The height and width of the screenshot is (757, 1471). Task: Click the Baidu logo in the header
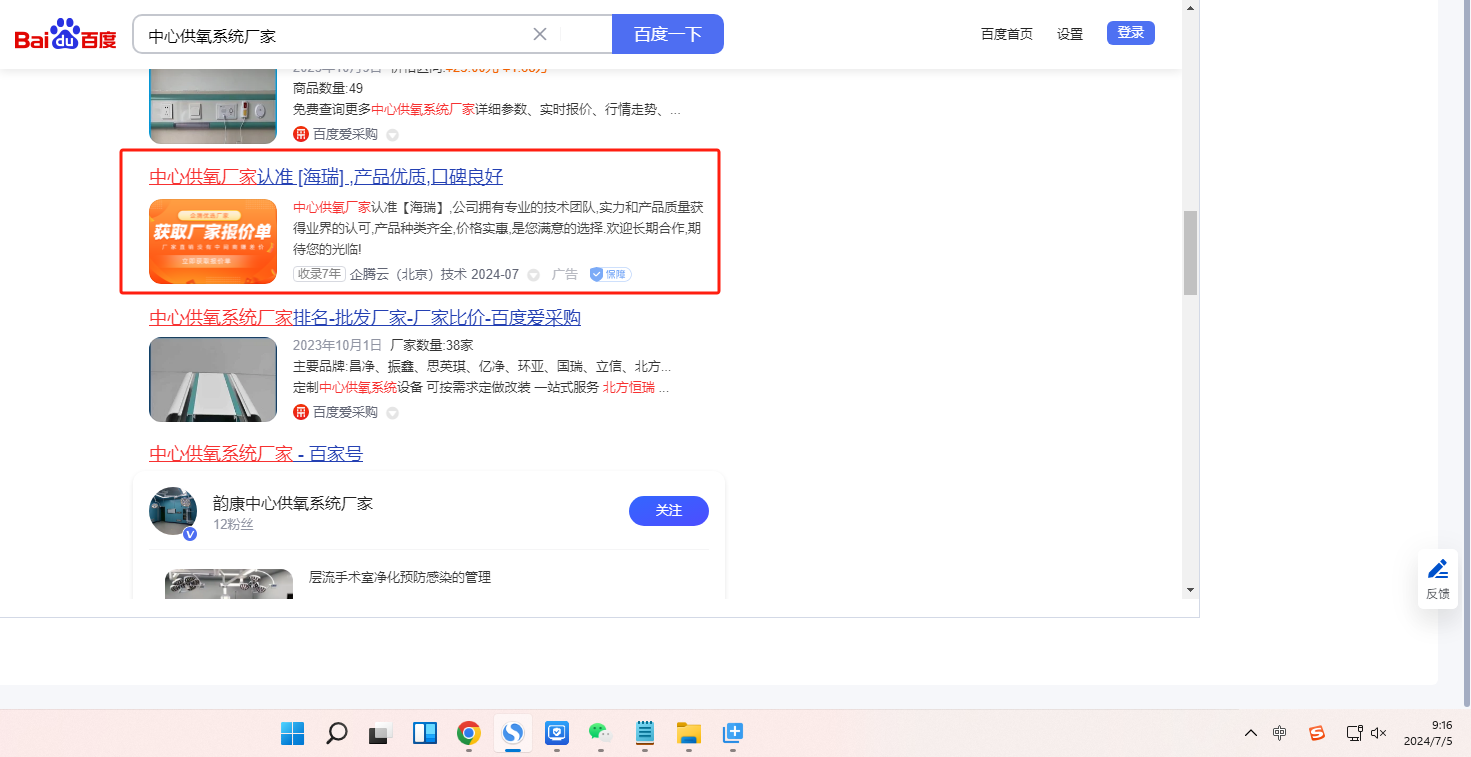(x=66, y=35)
